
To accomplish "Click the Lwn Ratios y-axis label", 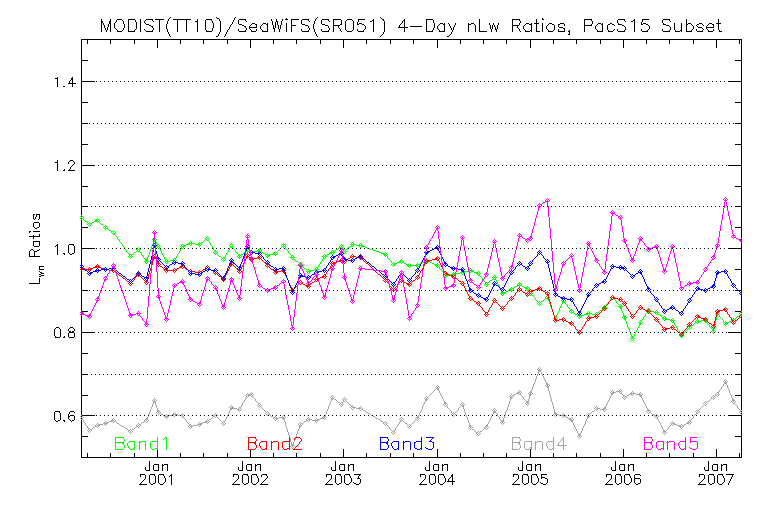I will coord(35,249).
